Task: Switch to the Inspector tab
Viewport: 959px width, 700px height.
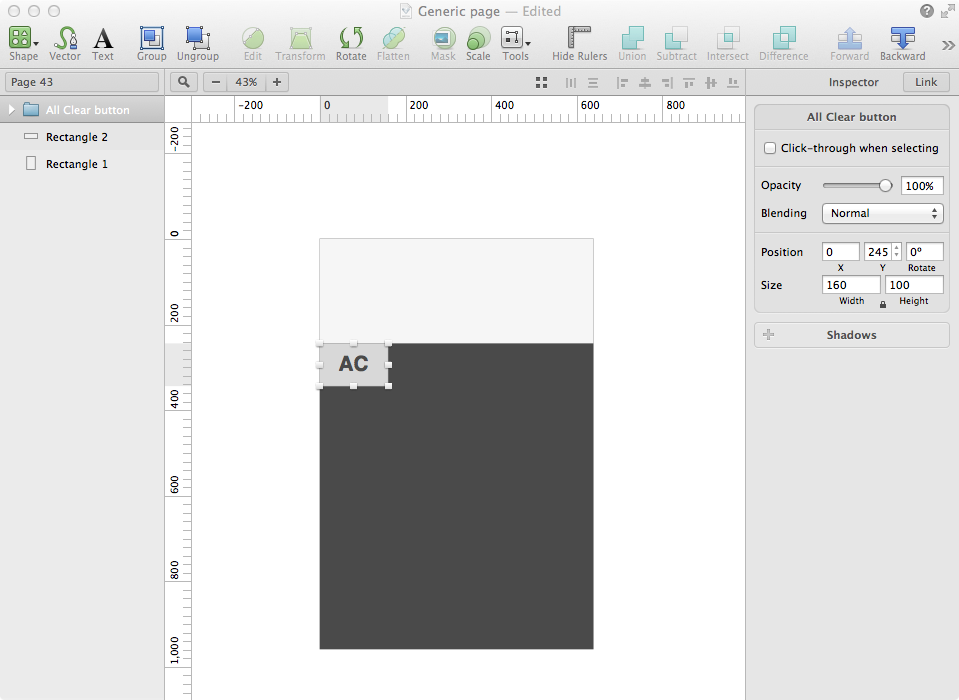Action: (x=853, y=82)
